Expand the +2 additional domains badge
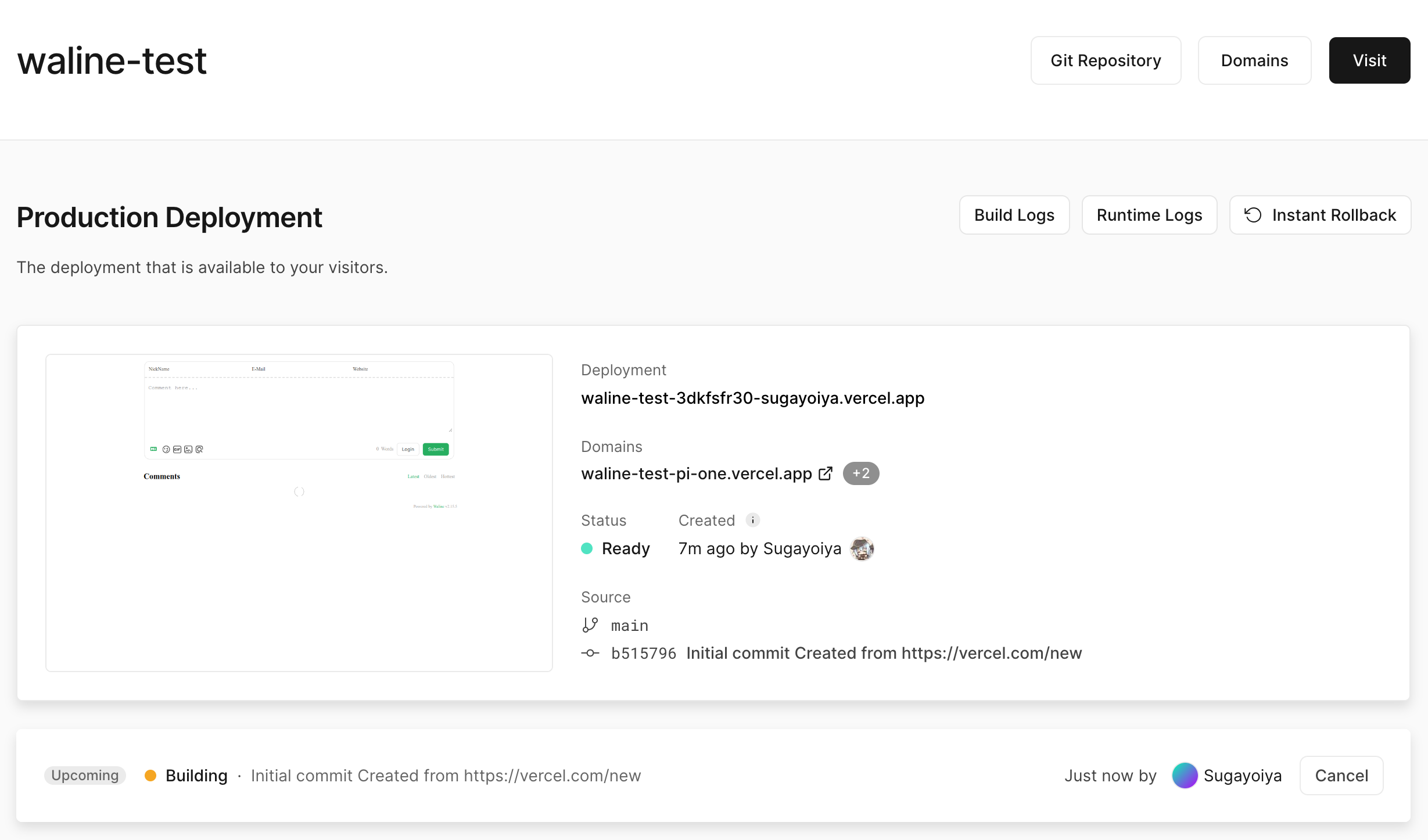This screenshot has width=1428, height=840. [x=861, y=473]
